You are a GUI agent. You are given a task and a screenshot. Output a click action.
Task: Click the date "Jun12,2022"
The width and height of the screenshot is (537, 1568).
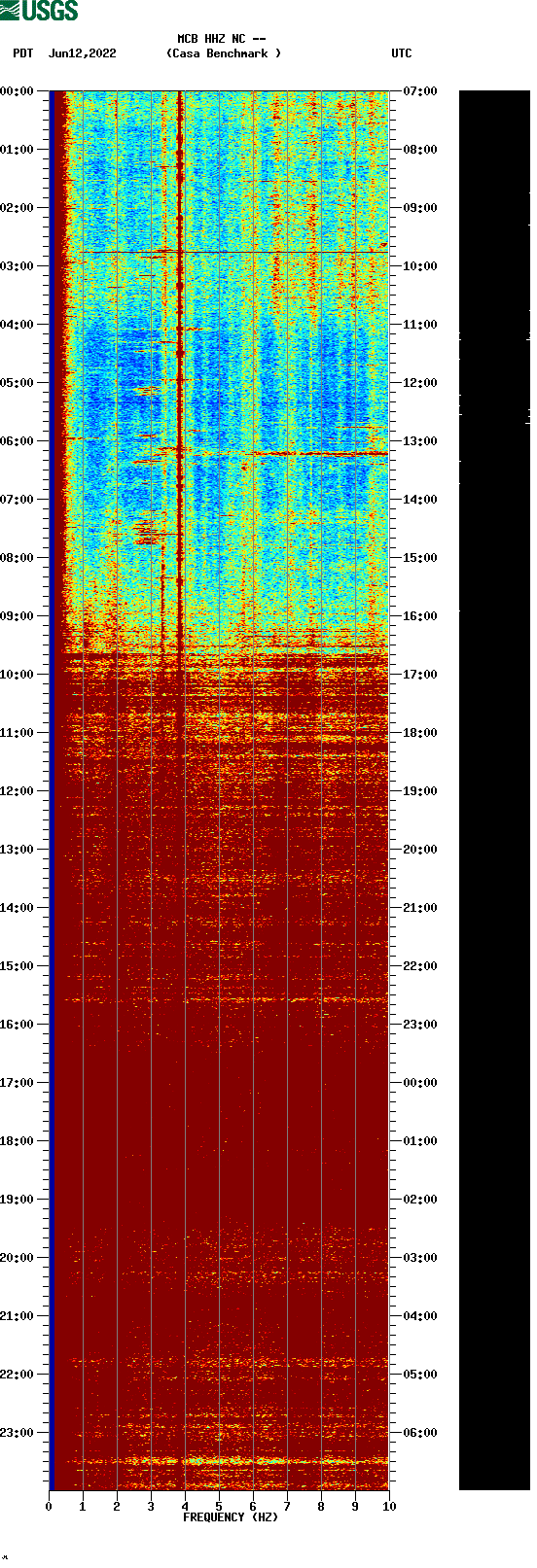point(82,53)
